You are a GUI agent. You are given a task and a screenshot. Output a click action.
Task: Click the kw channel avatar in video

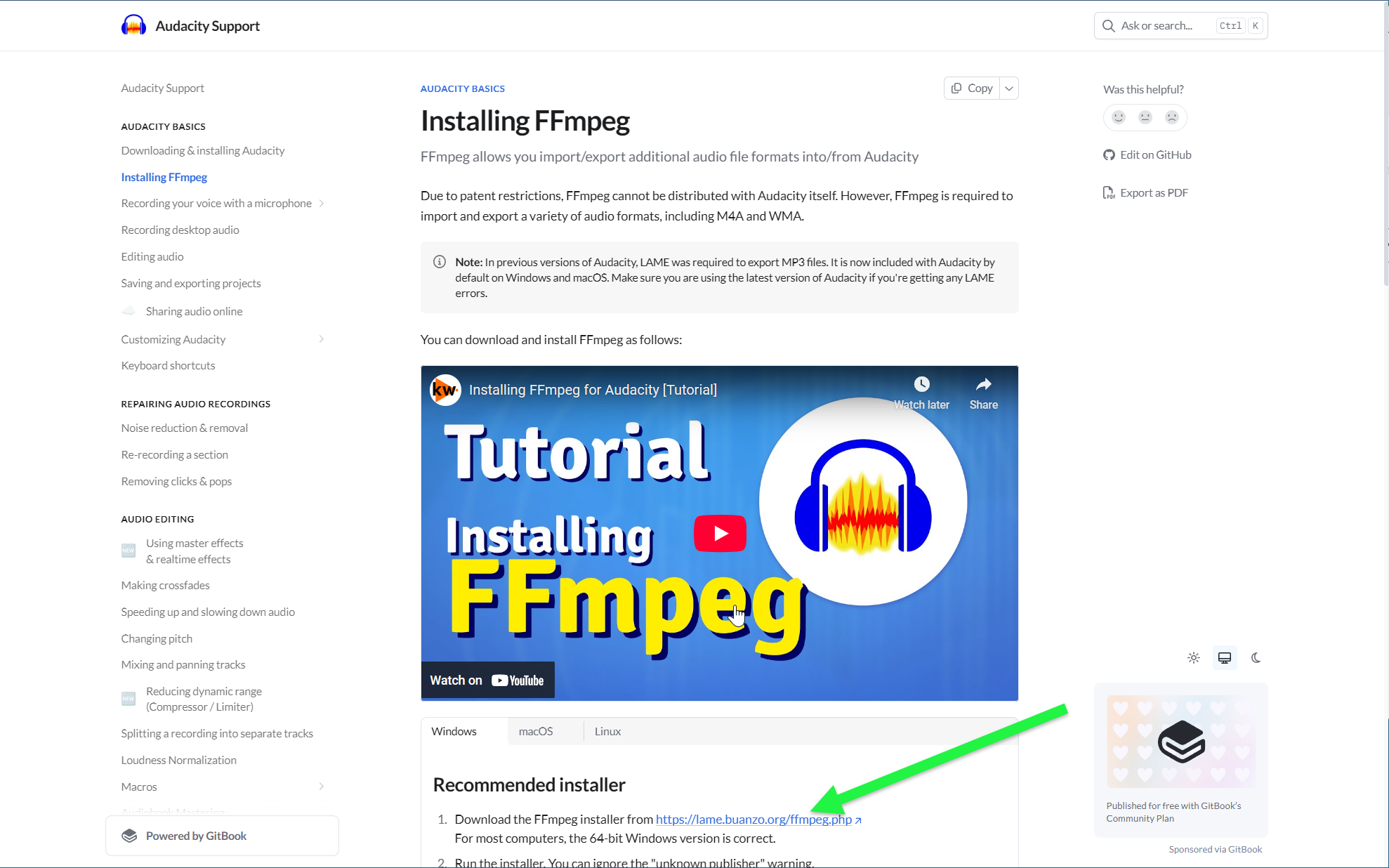click(x=445, y=390)
